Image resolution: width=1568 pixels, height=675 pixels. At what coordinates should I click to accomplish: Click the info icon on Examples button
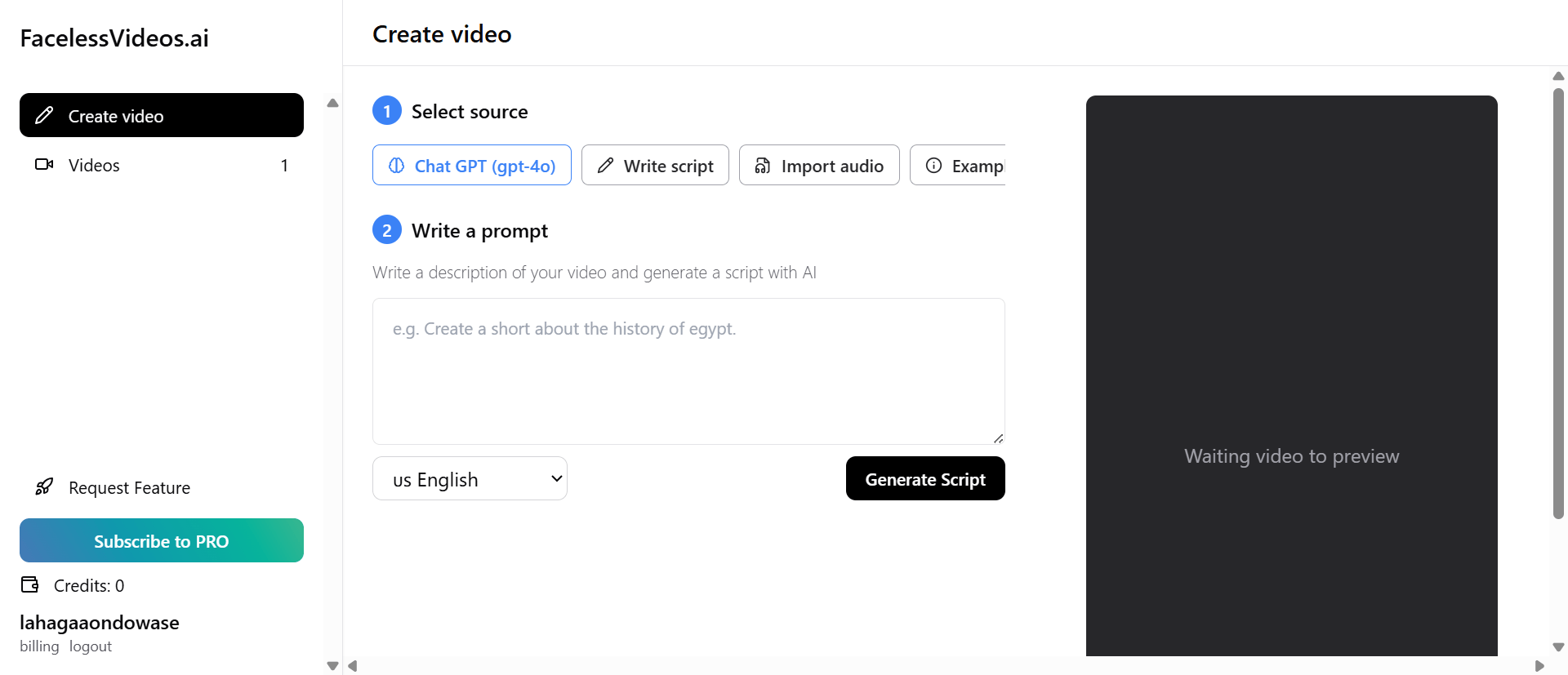[933, 166]
